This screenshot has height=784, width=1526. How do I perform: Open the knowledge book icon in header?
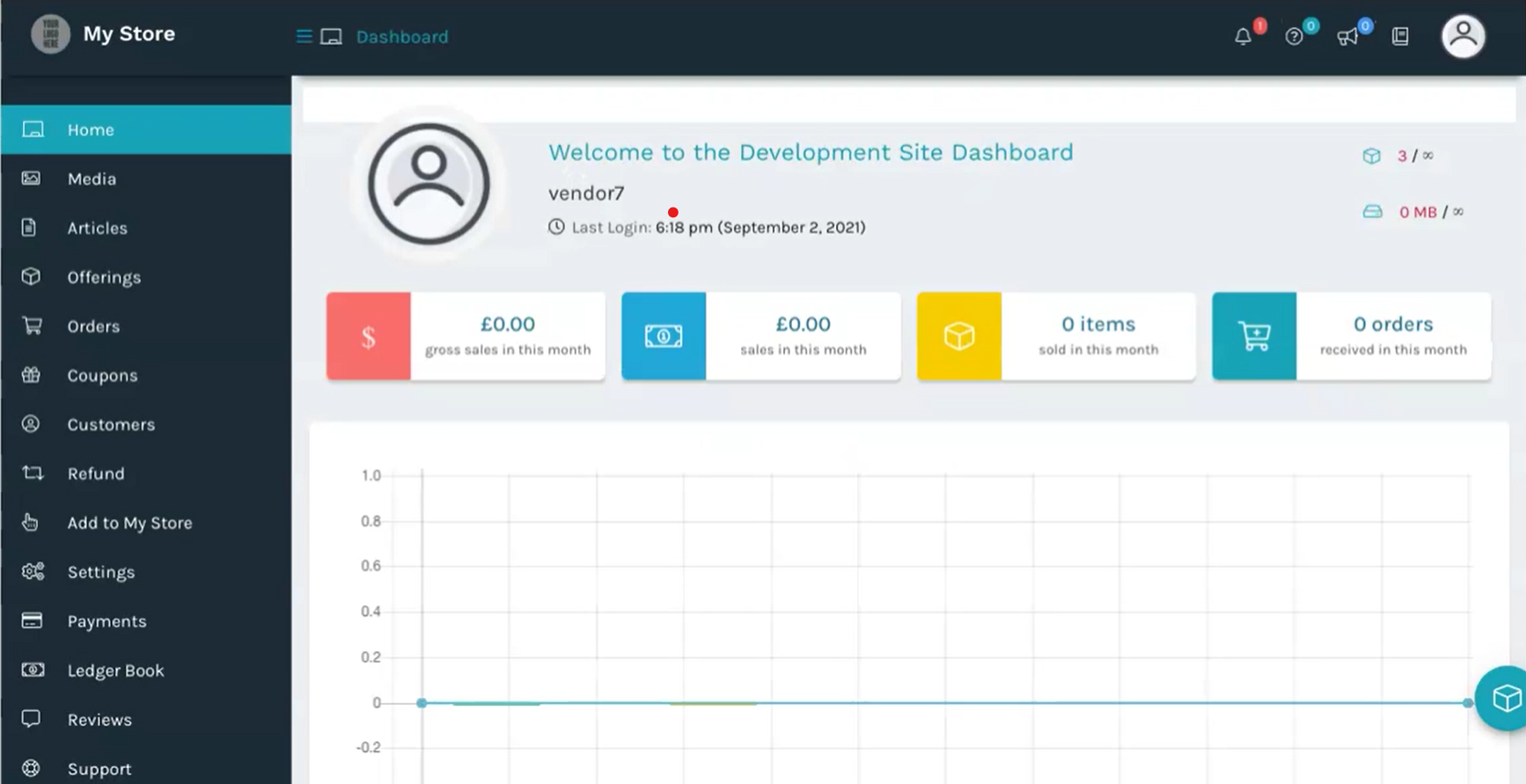pyautogui.click(x=1400, y=36)
